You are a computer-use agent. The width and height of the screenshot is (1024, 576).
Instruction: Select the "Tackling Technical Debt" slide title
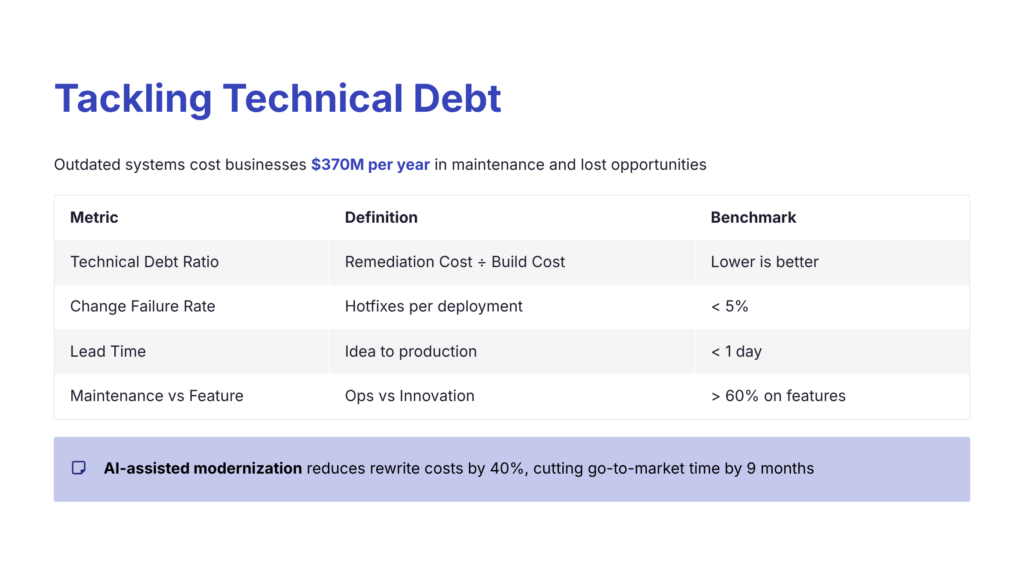(278, 99)
